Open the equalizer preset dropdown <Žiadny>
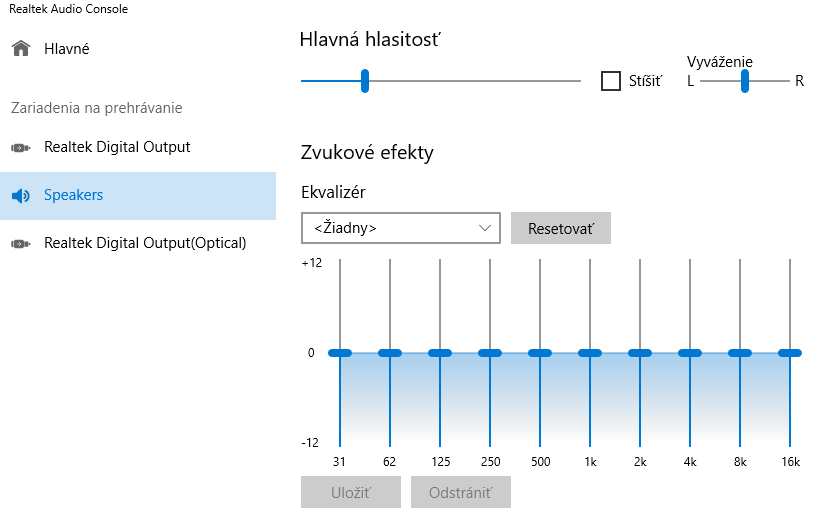 coord(400,228)
